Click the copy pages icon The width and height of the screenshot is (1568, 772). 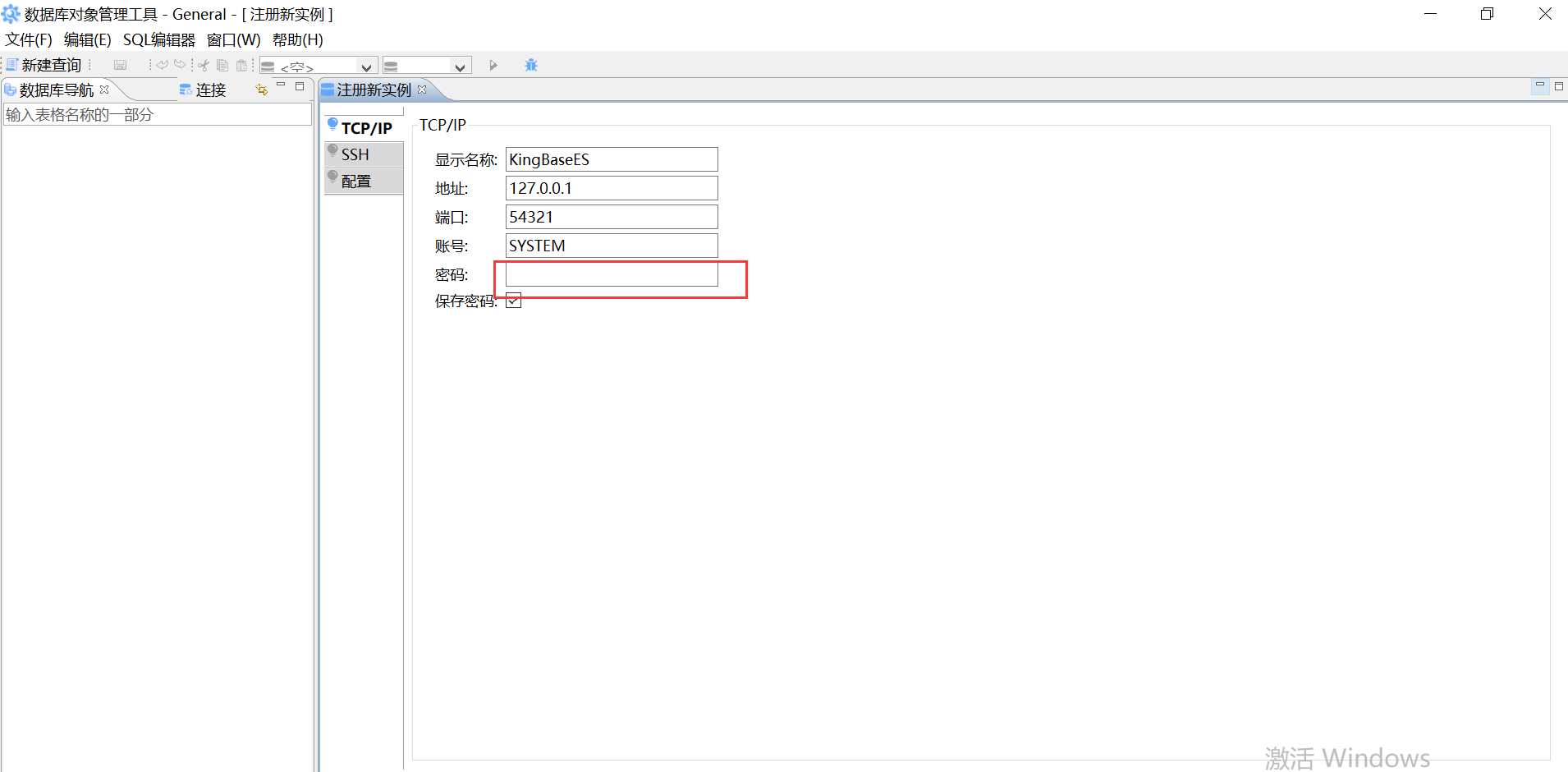222,65
